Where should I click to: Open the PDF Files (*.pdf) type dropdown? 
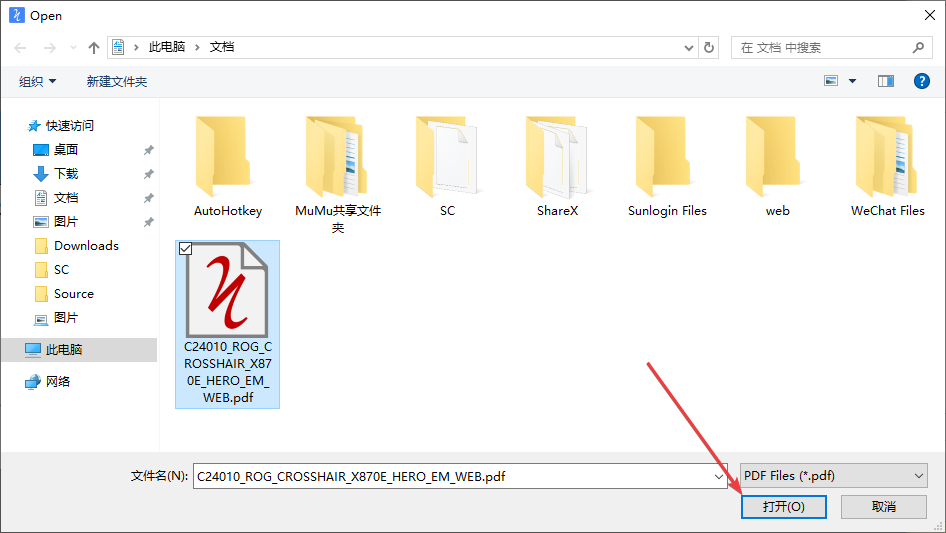pyautogui.click(x=834, y=476)
